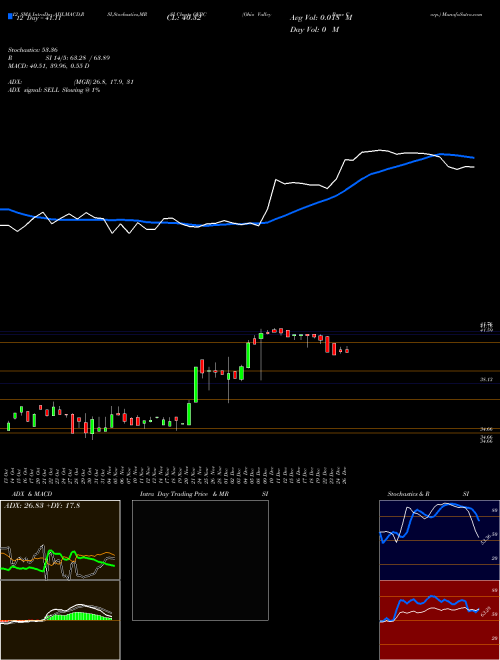Screen dimensions: 500x660
Task: Click the 'MACD: 40.51, 39.96, 0.55 D' line
Action: [48, 66]
